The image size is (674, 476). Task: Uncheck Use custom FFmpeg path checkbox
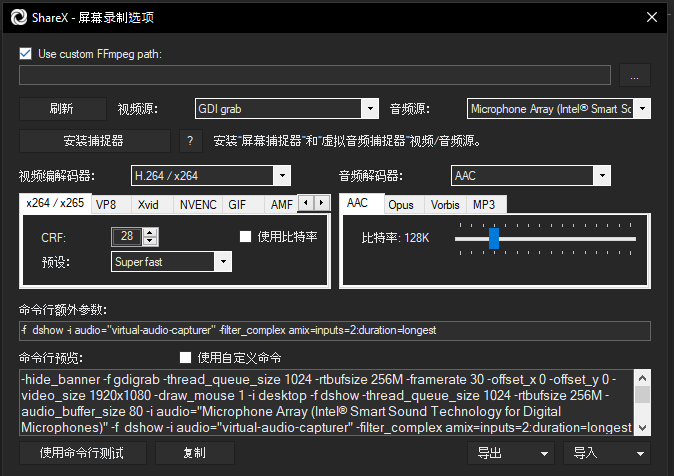(x=25, y=54)
